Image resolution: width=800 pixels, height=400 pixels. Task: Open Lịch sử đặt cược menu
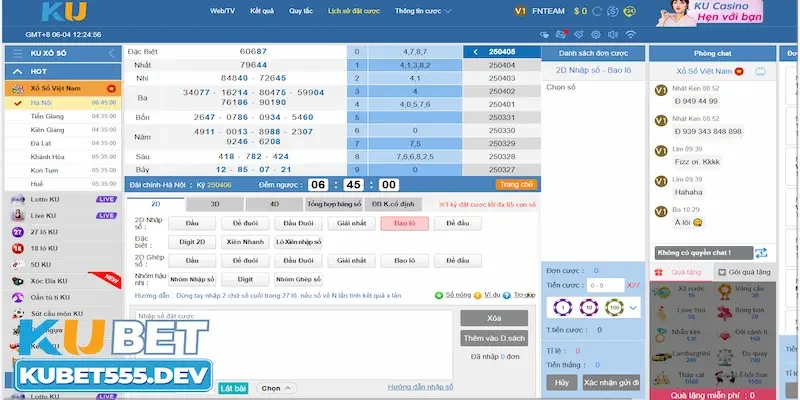click(354, 11)
